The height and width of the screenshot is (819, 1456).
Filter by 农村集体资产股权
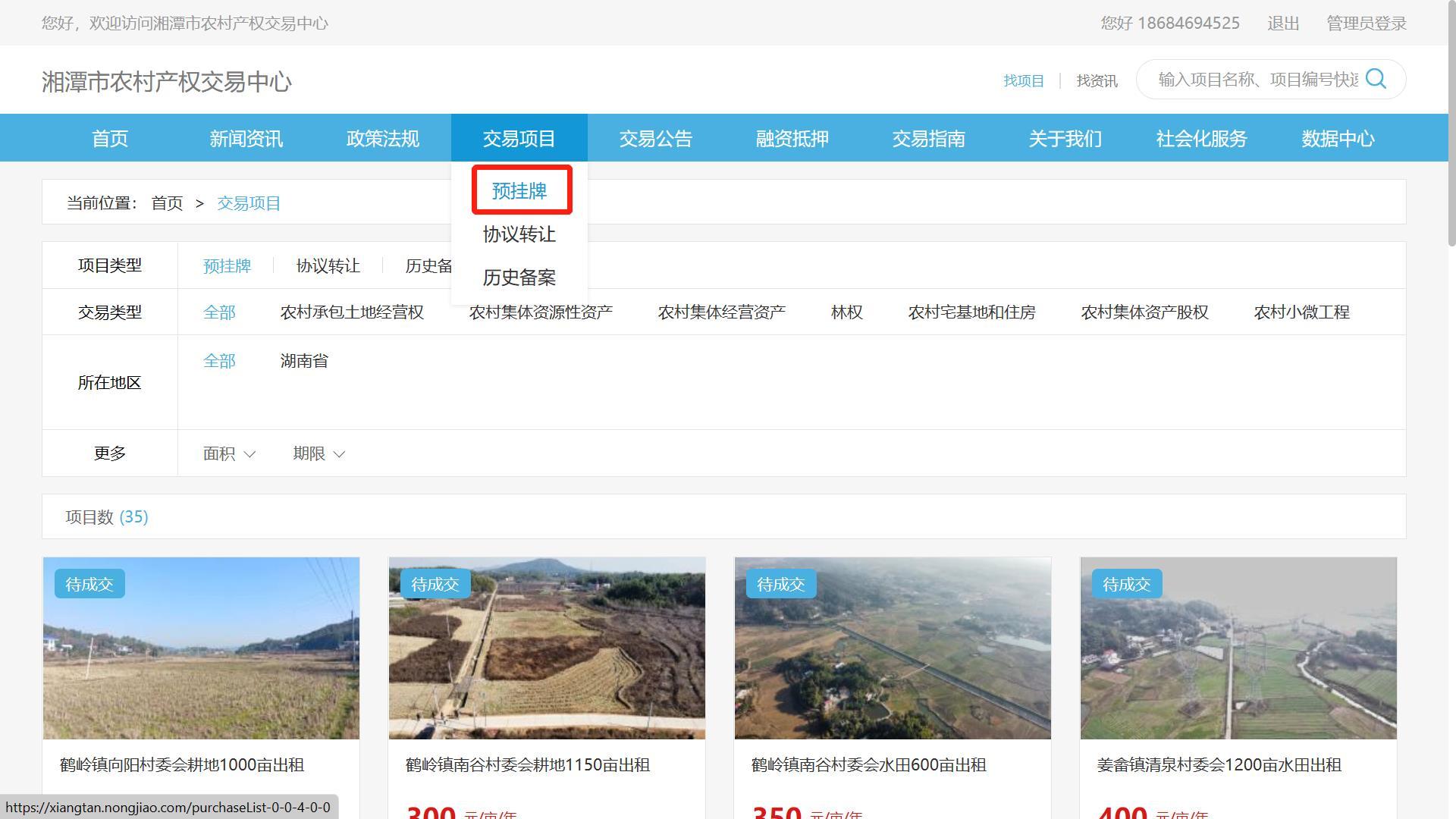pos(1145,312)
